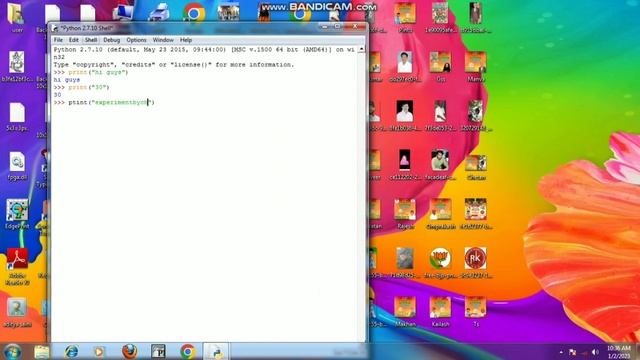This screenshot has width=640, height=360.
Task: Select the "Gp" image thumbnail on desktop
Action: pos(440,67)
